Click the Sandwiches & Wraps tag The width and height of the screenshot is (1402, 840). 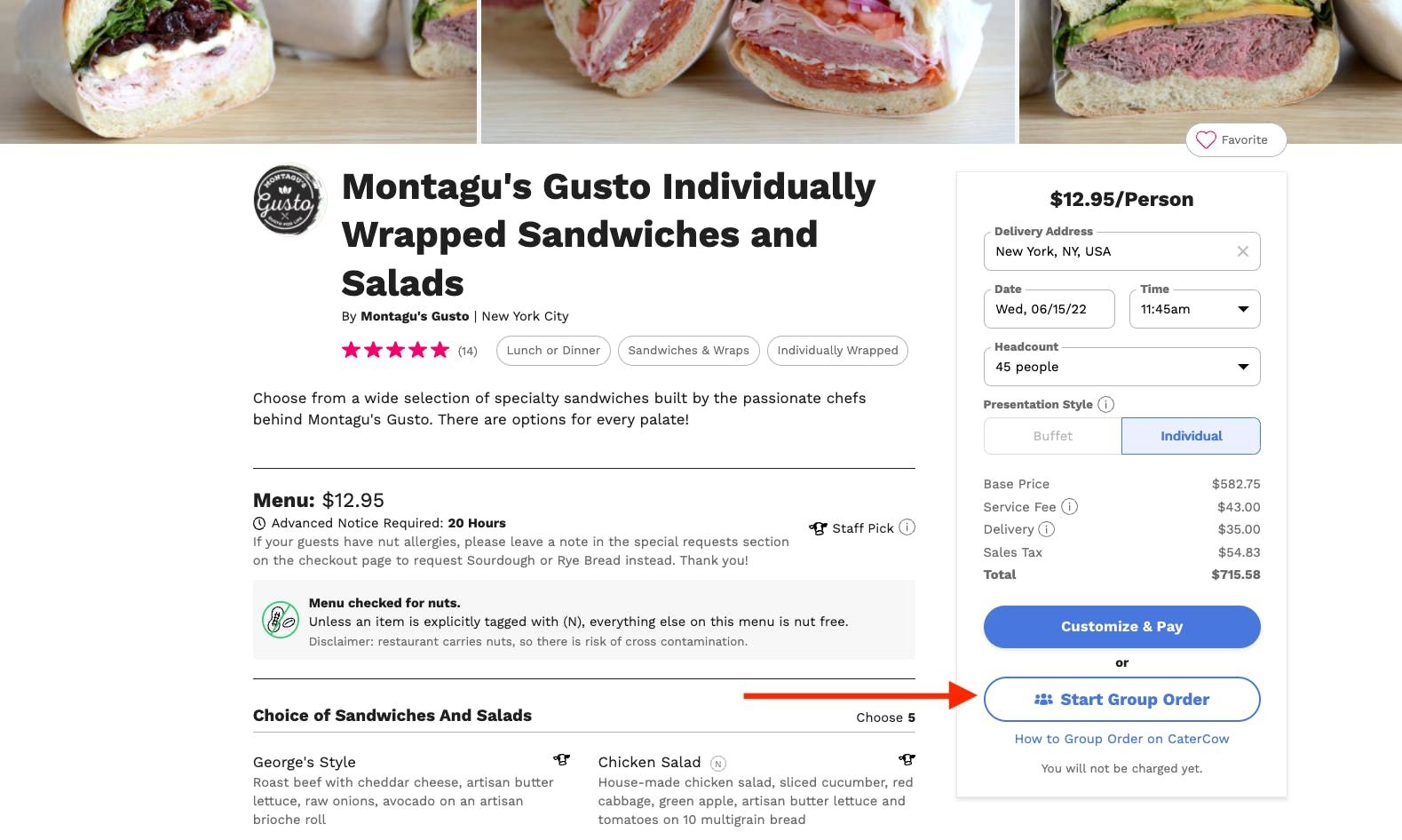(688, 351)
